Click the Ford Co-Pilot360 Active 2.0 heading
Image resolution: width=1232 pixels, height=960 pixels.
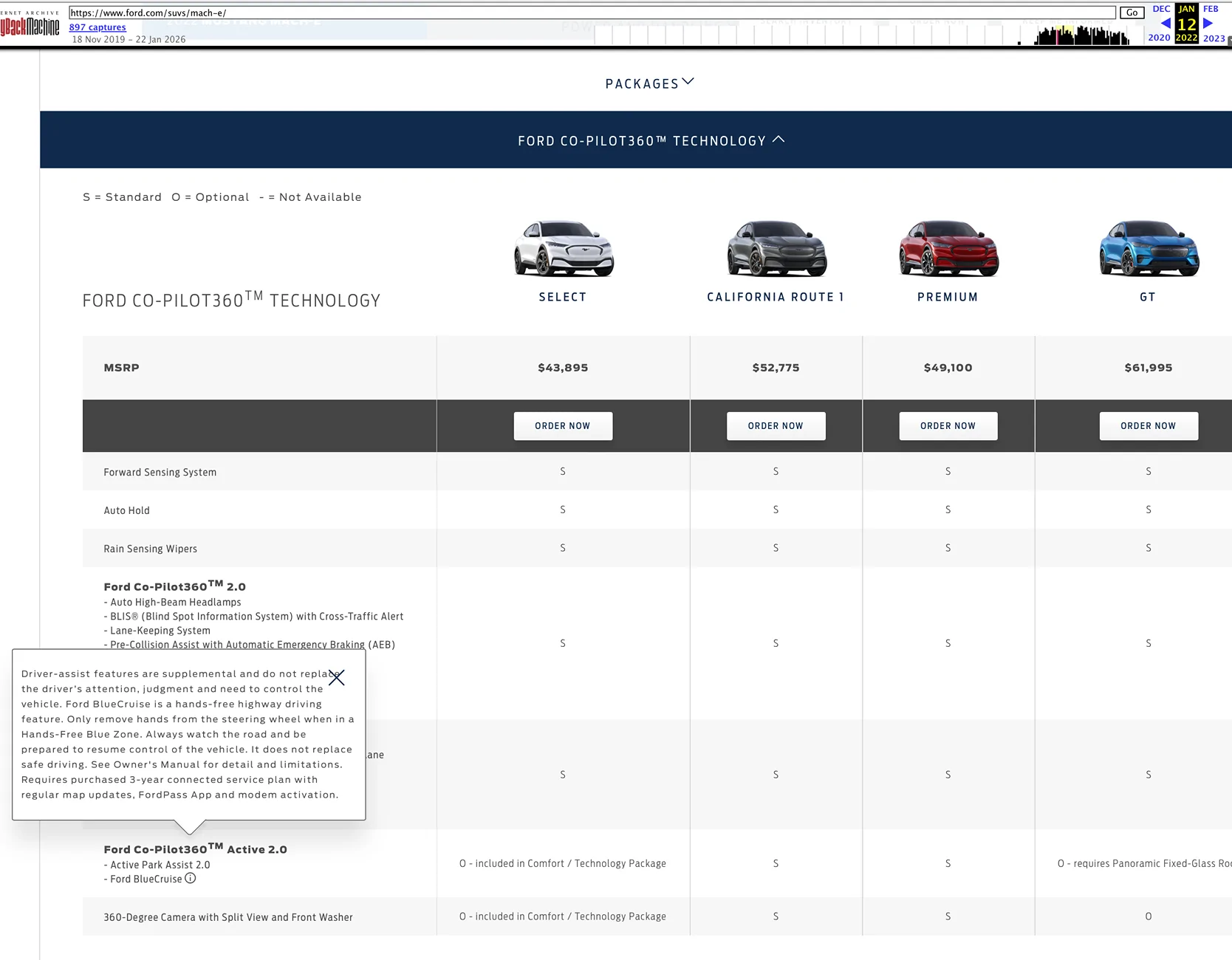195,848
